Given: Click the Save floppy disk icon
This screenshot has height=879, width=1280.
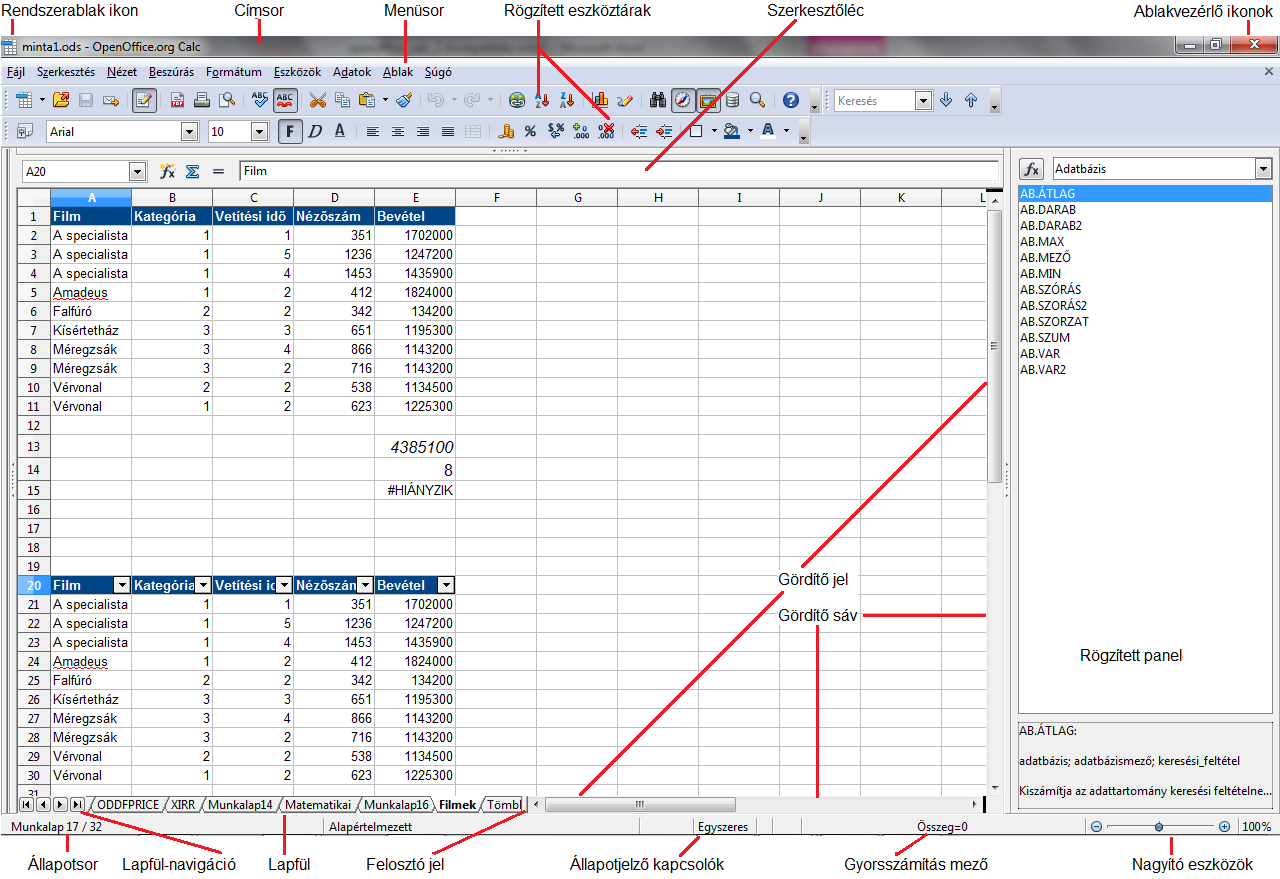Looking at the screenshot, I should point(86,100).
